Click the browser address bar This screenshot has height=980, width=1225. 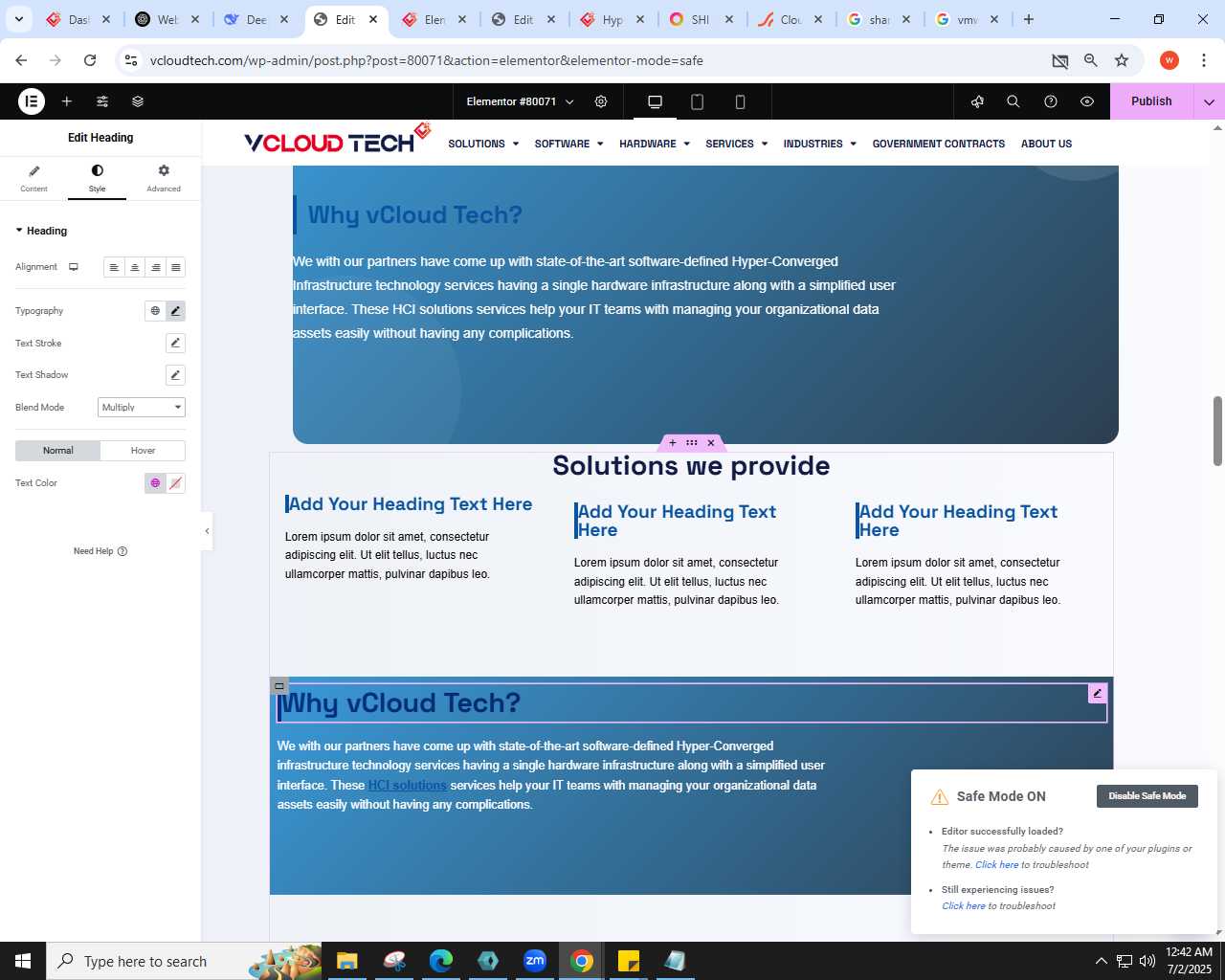(x=593, y=60)
